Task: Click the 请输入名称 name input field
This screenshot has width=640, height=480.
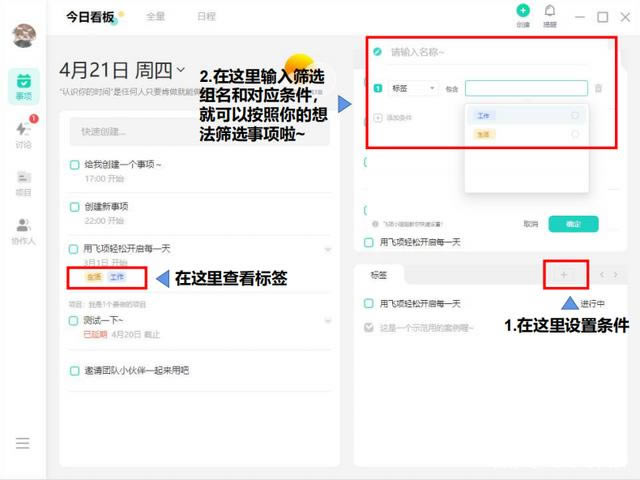Action: click(488, 52)
